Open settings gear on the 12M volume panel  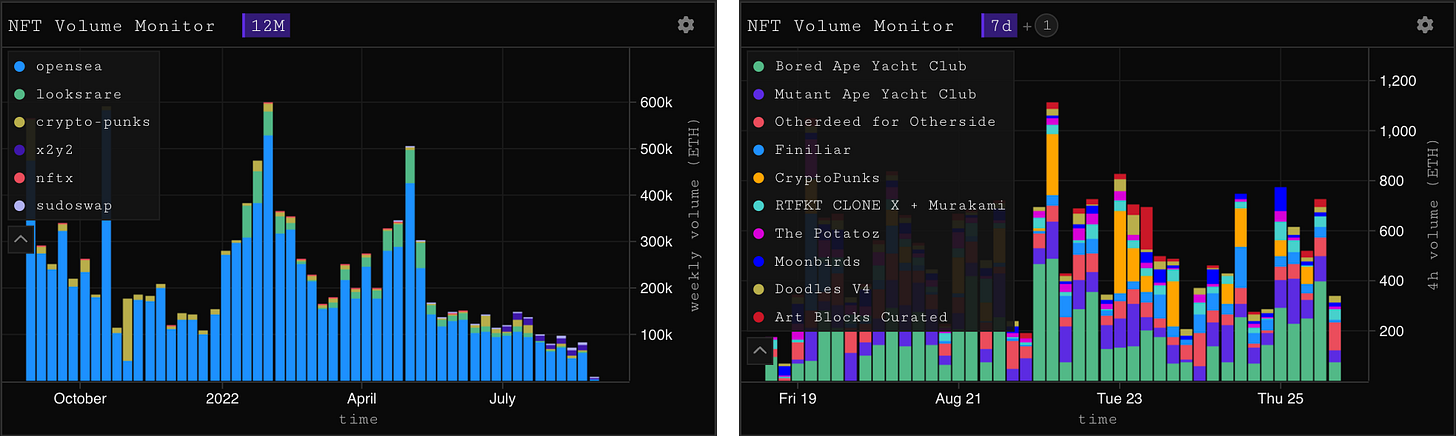coord(685,25)
